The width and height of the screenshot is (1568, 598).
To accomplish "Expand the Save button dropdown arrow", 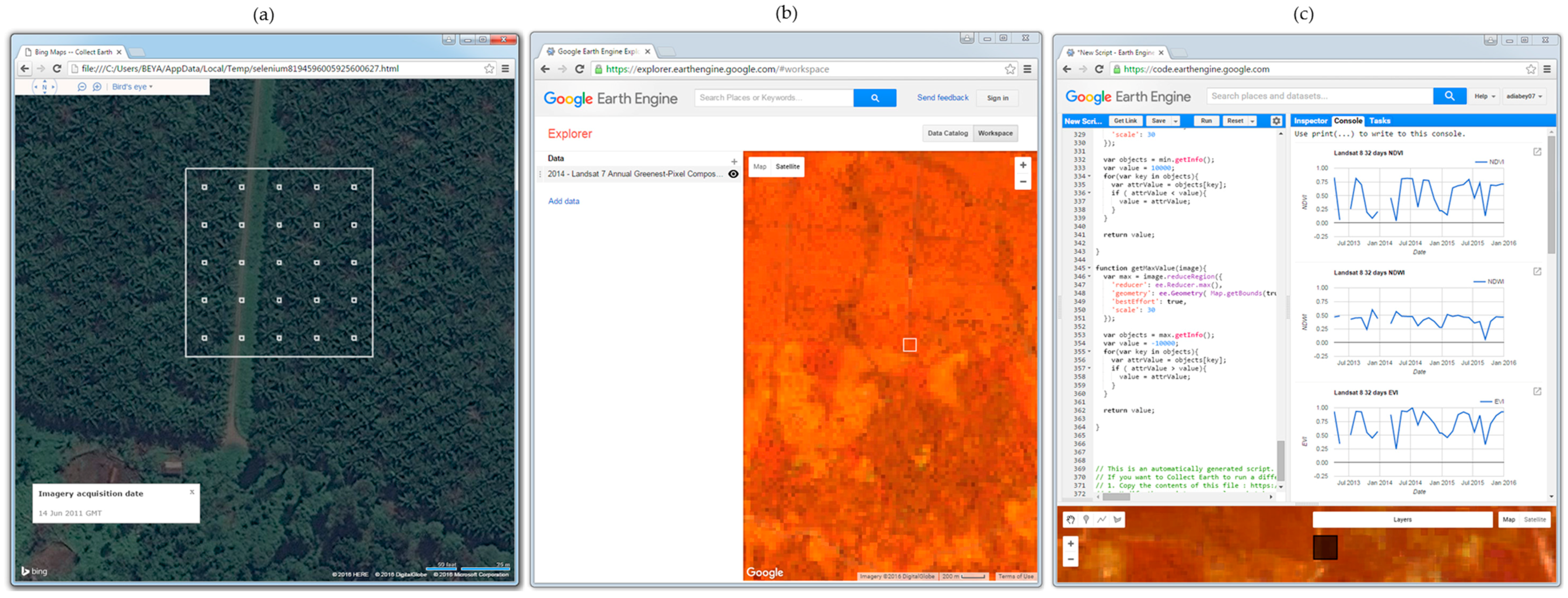I will [x=1175, y=121].
